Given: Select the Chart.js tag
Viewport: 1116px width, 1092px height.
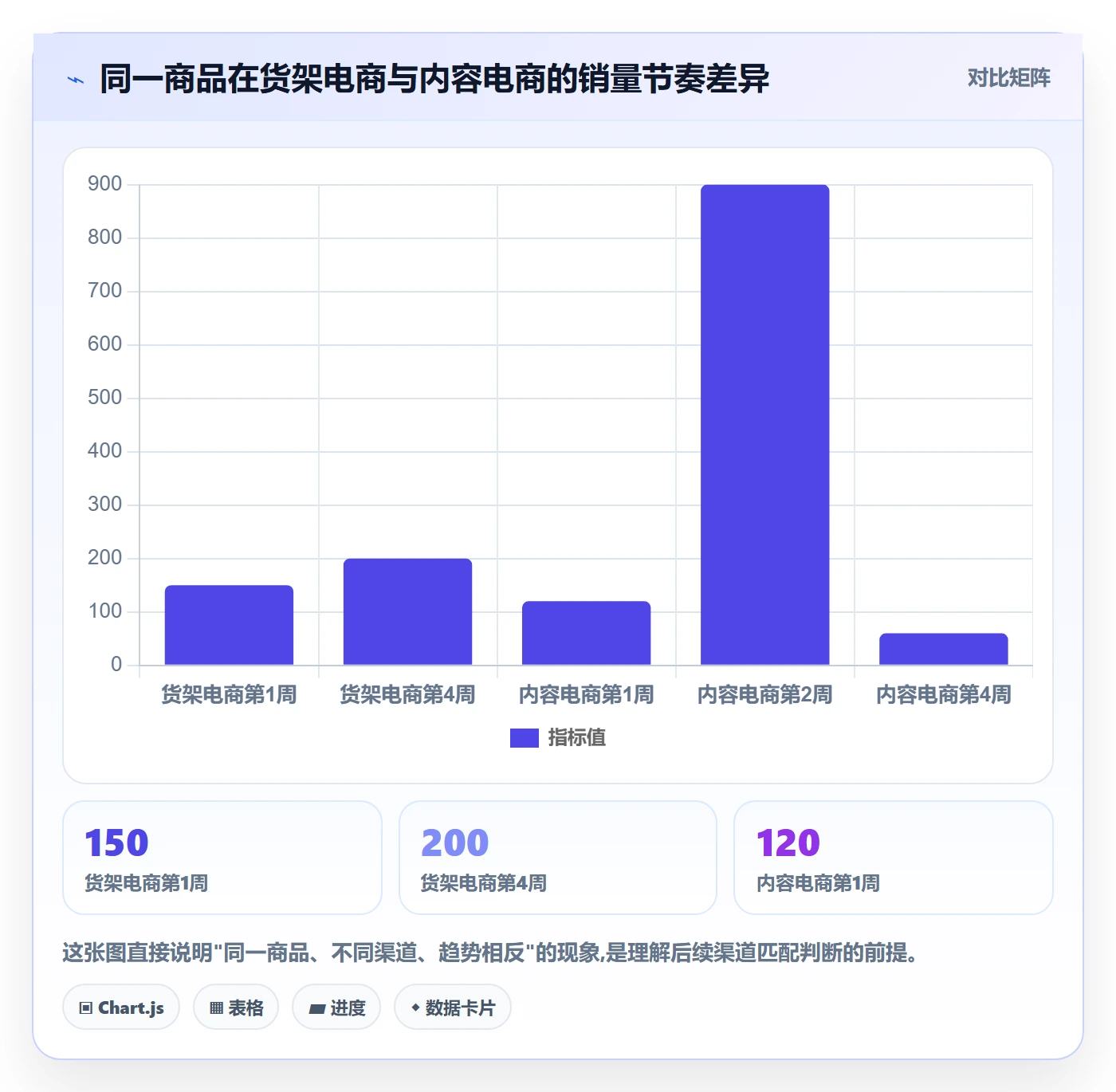Looking at the screenshot, I should pos(121,1008).
